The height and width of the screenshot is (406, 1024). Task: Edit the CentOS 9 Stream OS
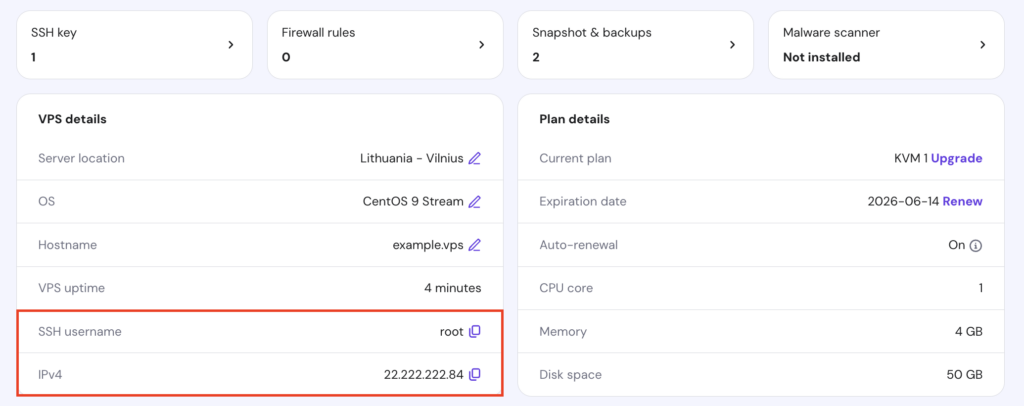pyautogui.click(x=475, y=201)
